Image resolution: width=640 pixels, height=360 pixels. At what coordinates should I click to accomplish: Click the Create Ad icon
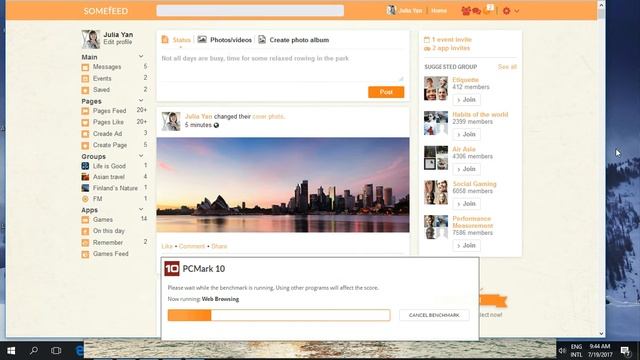click(x=85, y=134)
